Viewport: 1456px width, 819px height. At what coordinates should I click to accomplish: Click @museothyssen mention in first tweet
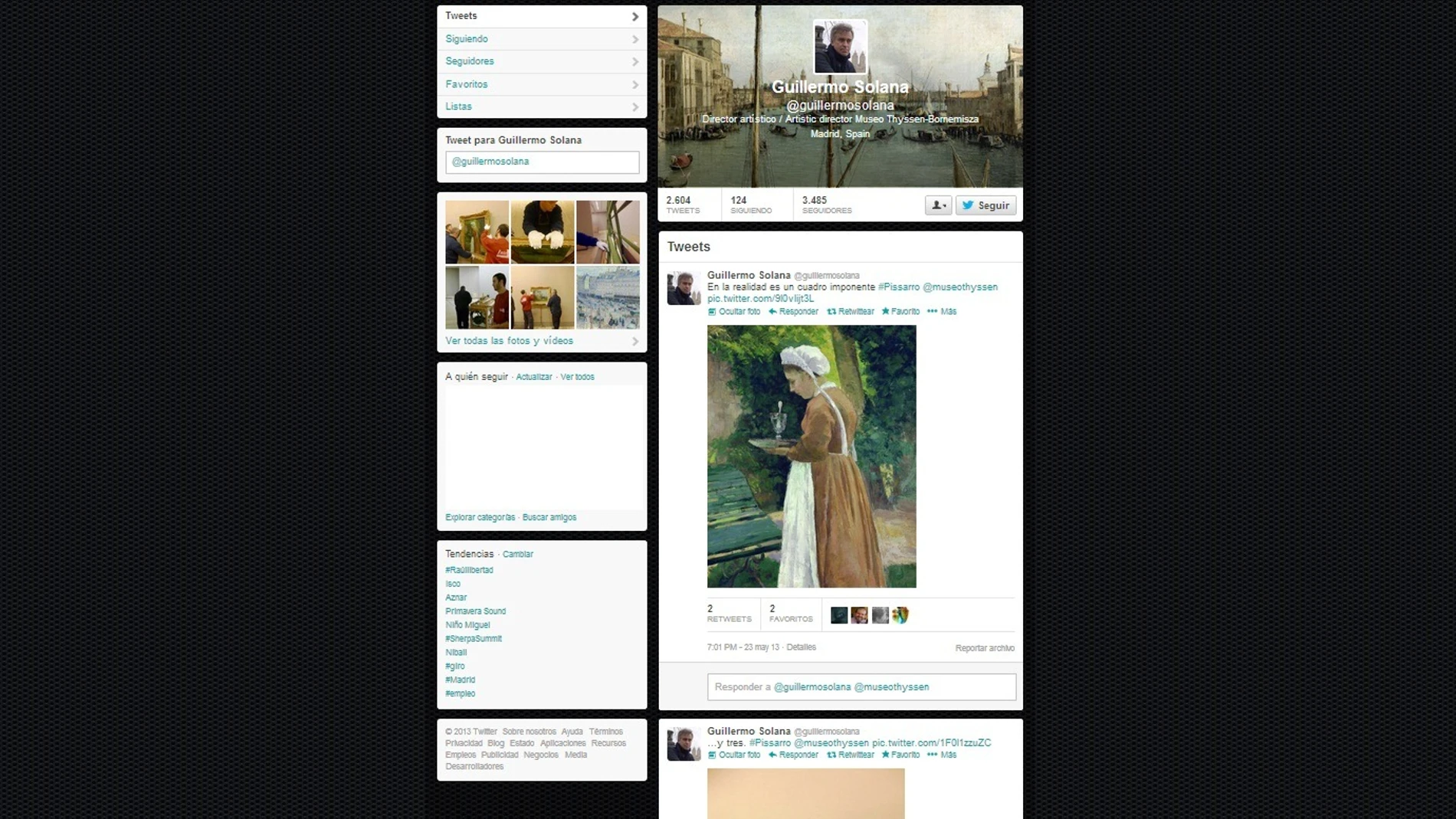click(x=960, y=287)
